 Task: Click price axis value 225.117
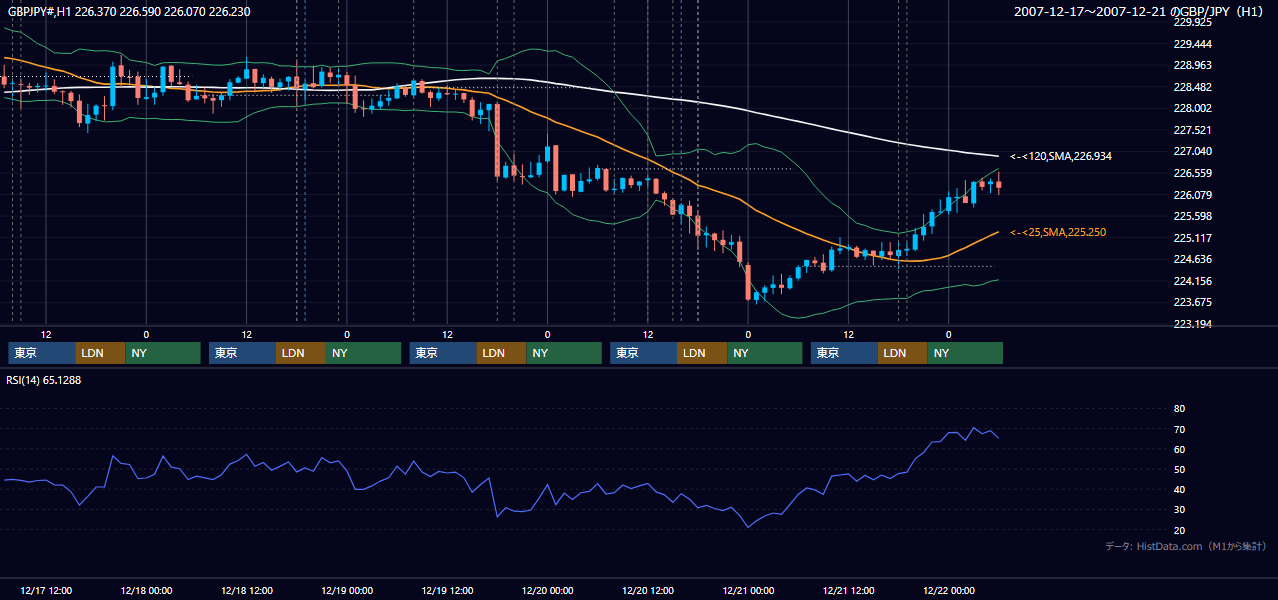point(1192,238)
